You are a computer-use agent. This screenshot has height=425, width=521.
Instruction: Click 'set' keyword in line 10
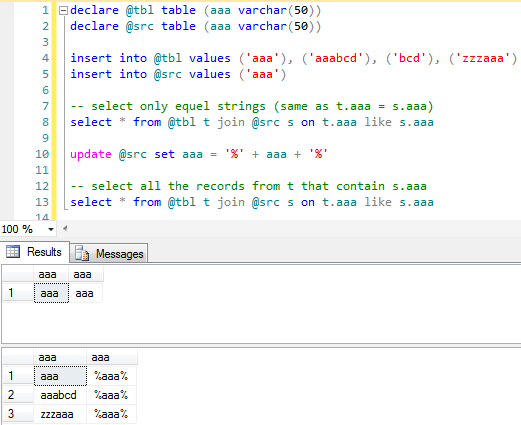164,154
